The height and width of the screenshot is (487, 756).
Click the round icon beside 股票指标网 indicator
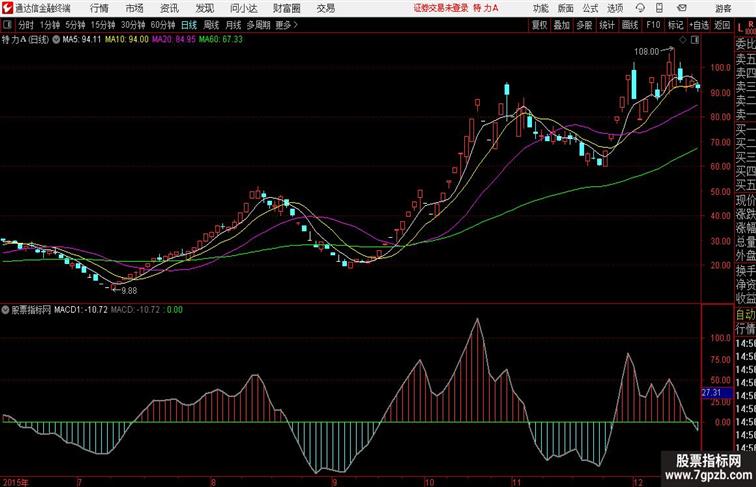(x=5, y=310)
